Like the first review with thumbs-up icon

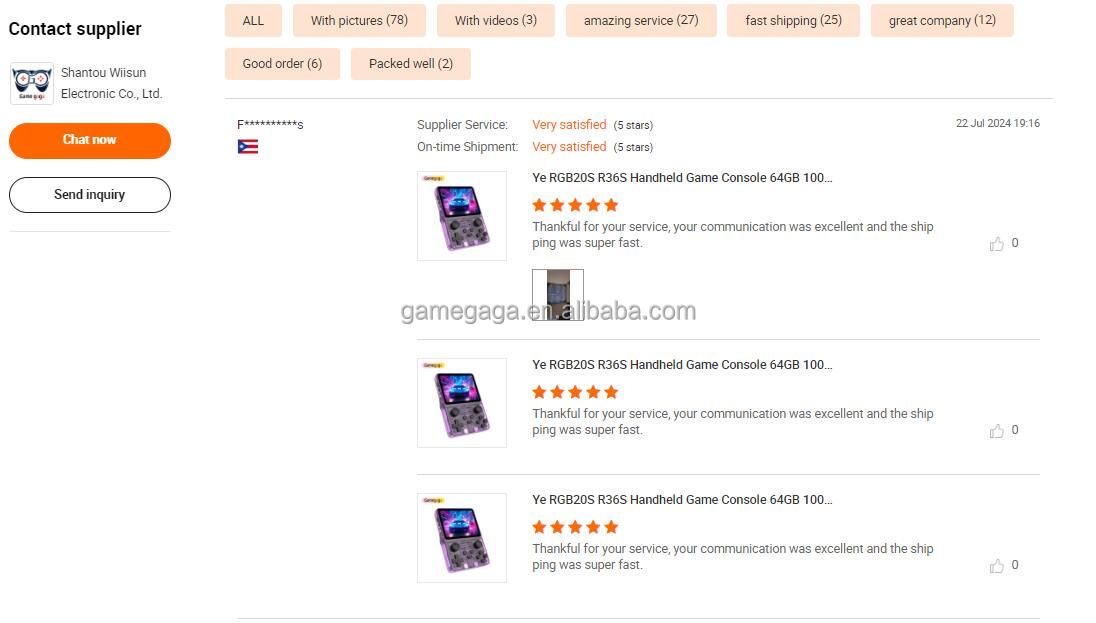[x=997, y=244]
